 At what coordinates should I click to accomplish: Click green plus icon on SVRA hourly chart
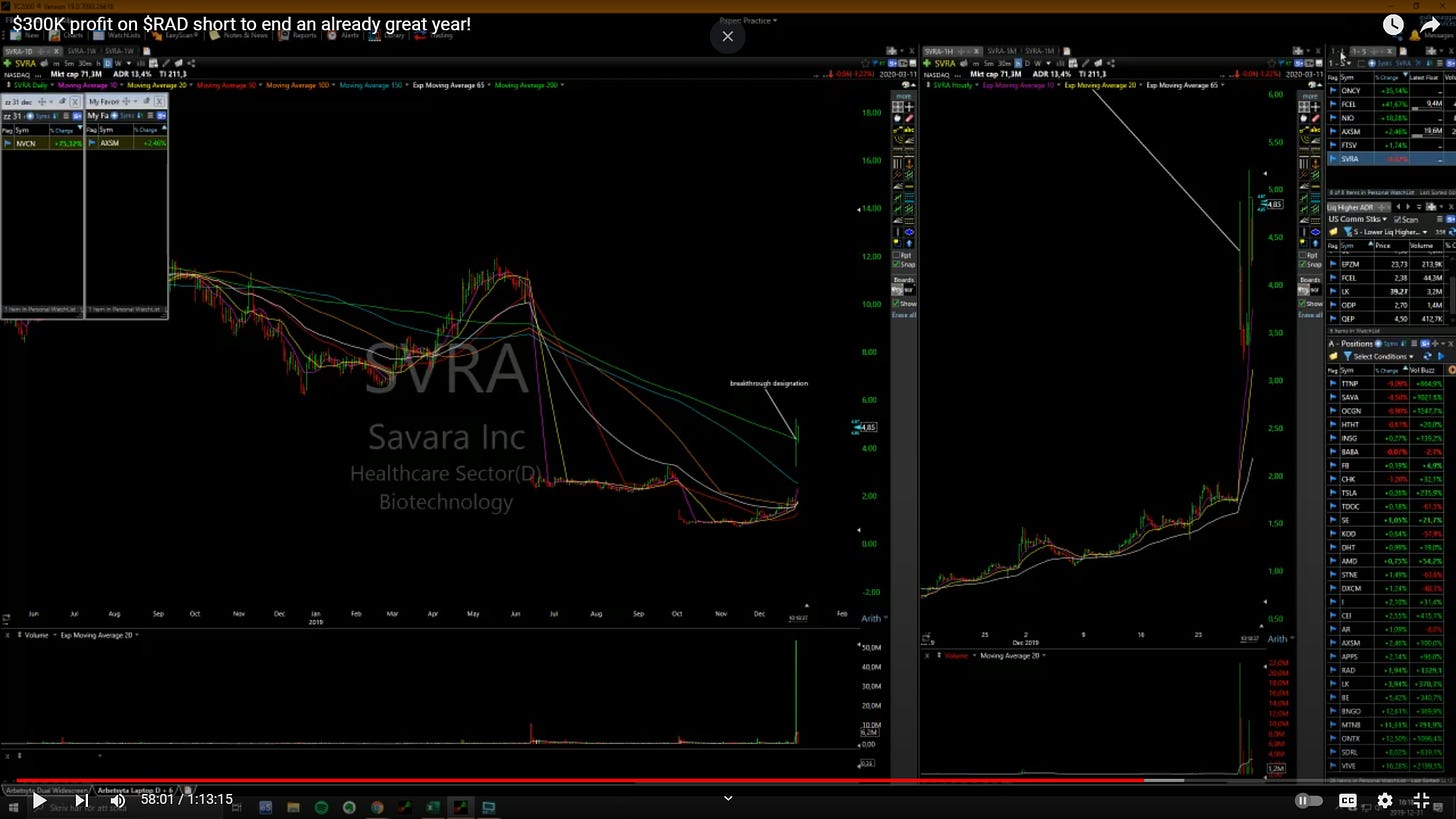(927, 63)
